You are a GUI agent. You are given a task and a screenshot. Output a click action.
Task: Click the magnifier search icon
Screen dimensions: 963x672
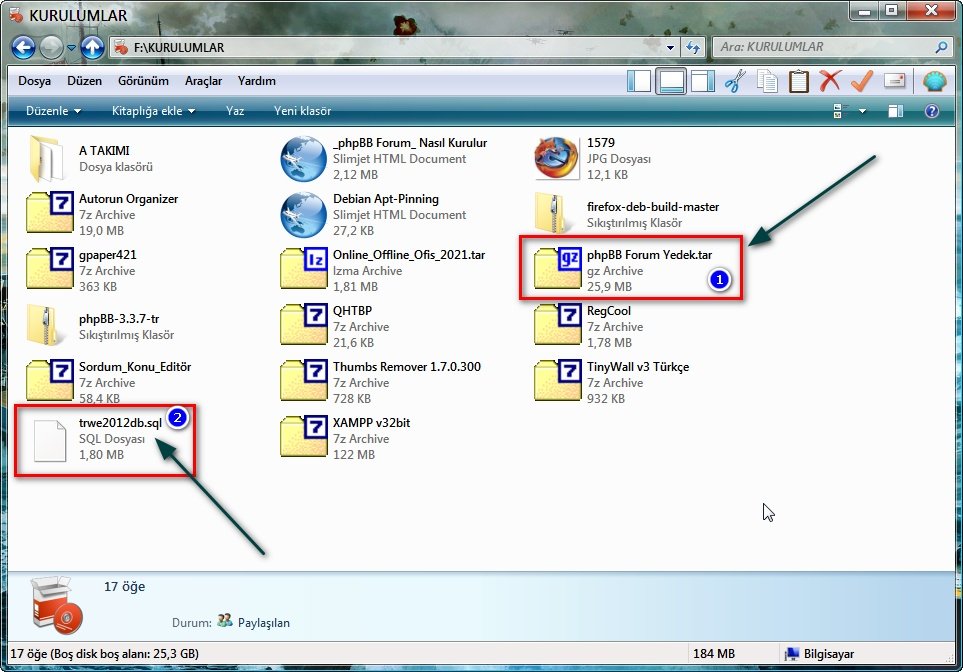941,47
